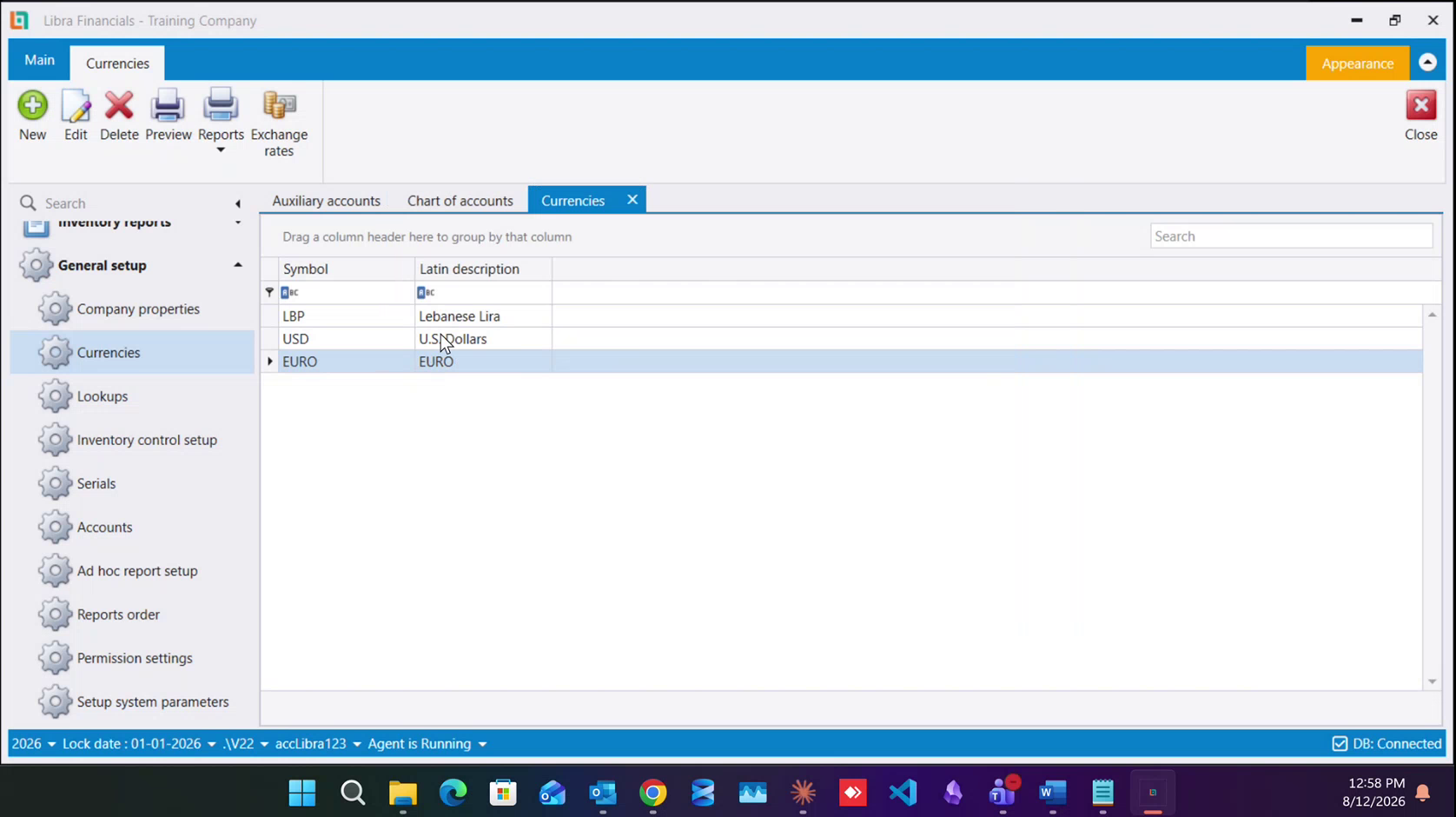Viewport: 1456px width, 817px height.
Task: Close the Currencies document tab
Action: 632,200
